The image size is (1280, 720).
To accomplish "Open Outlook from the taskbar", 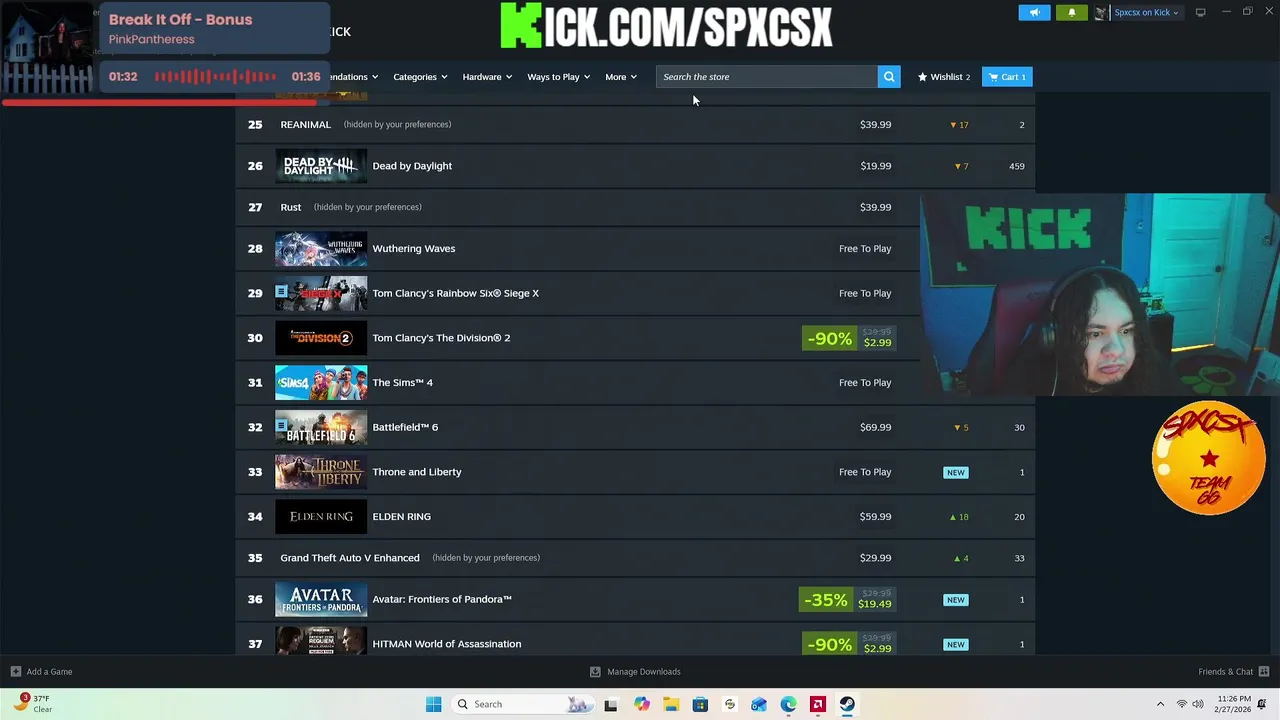I will (759, 704).
